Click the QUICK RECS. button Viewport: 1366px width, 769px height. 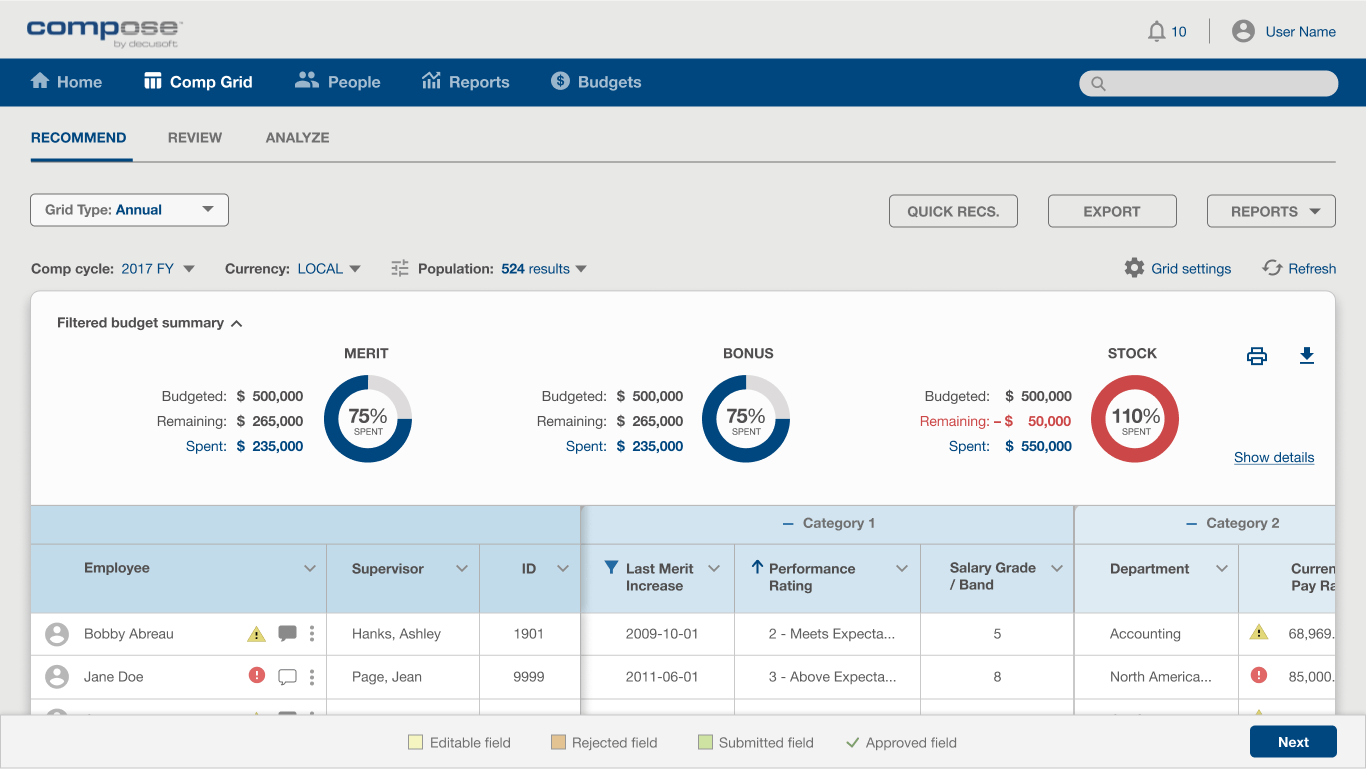[953, 211]
